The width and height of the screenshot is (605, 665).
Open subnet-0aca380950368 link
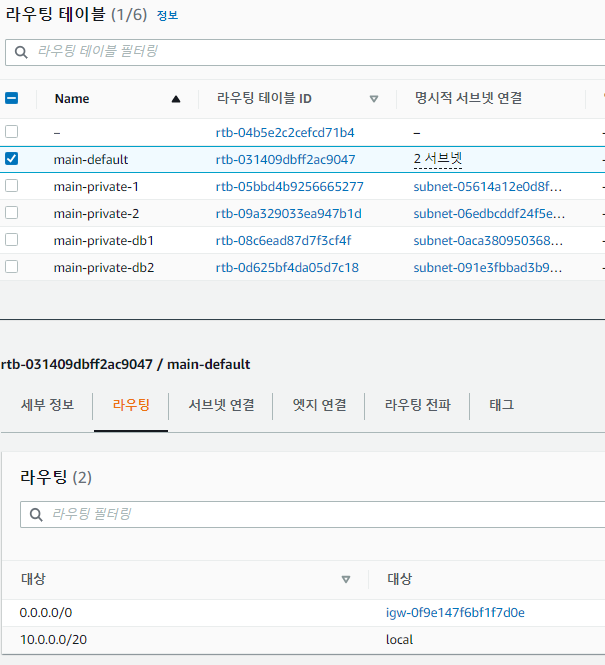[488, 240]
